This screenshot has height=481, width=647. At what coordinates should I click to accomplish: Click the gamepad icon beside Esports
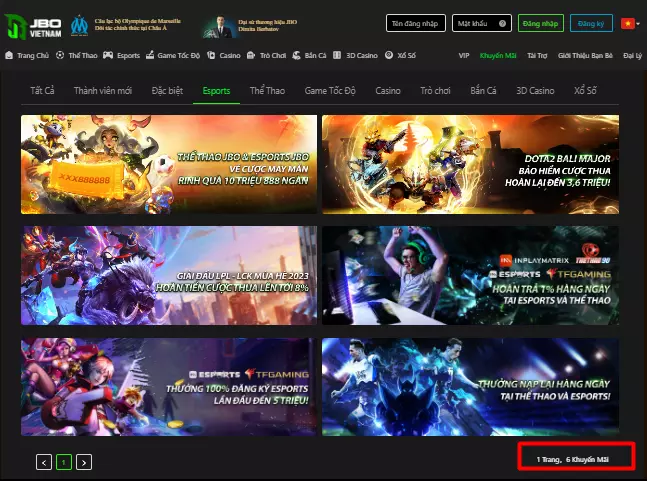[108, 55]
